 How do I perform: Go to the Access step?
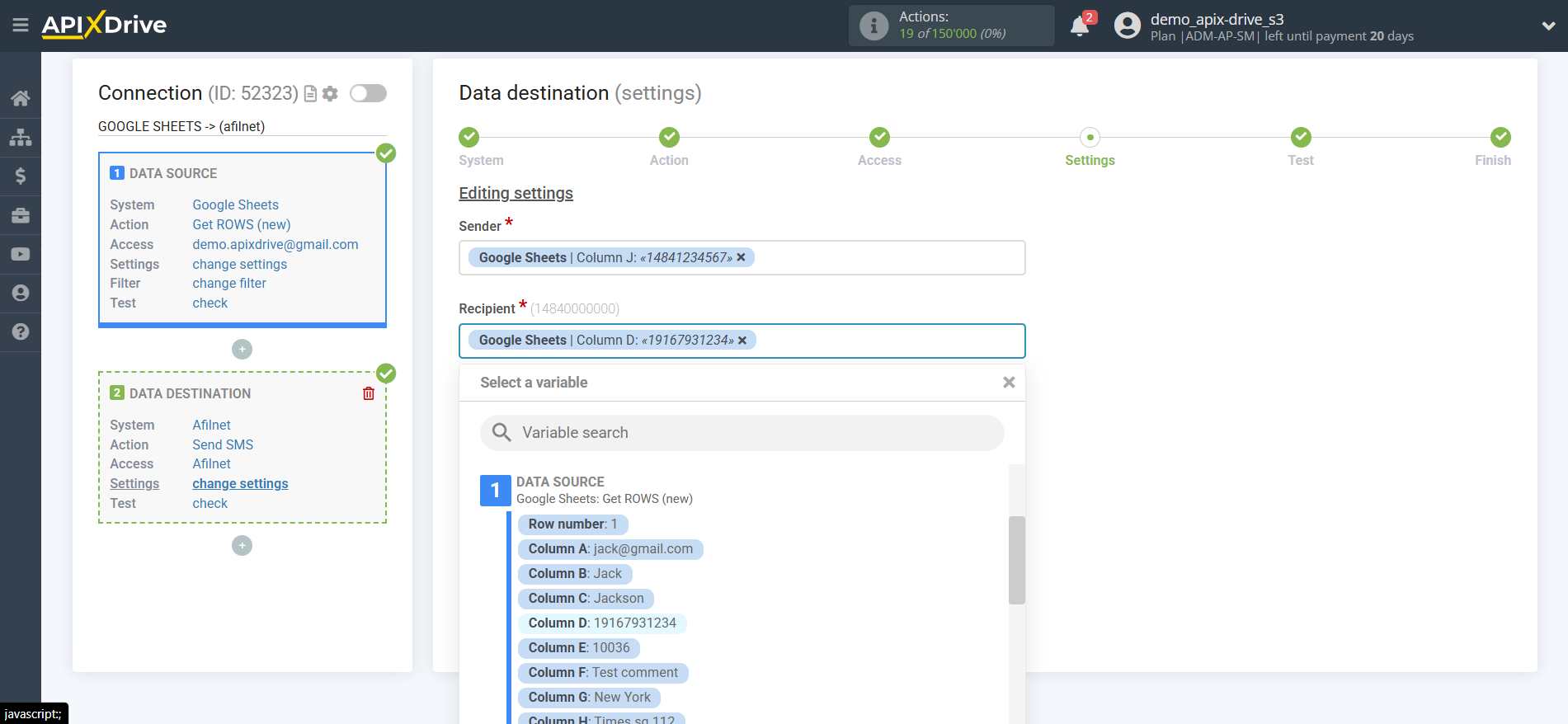879,138
